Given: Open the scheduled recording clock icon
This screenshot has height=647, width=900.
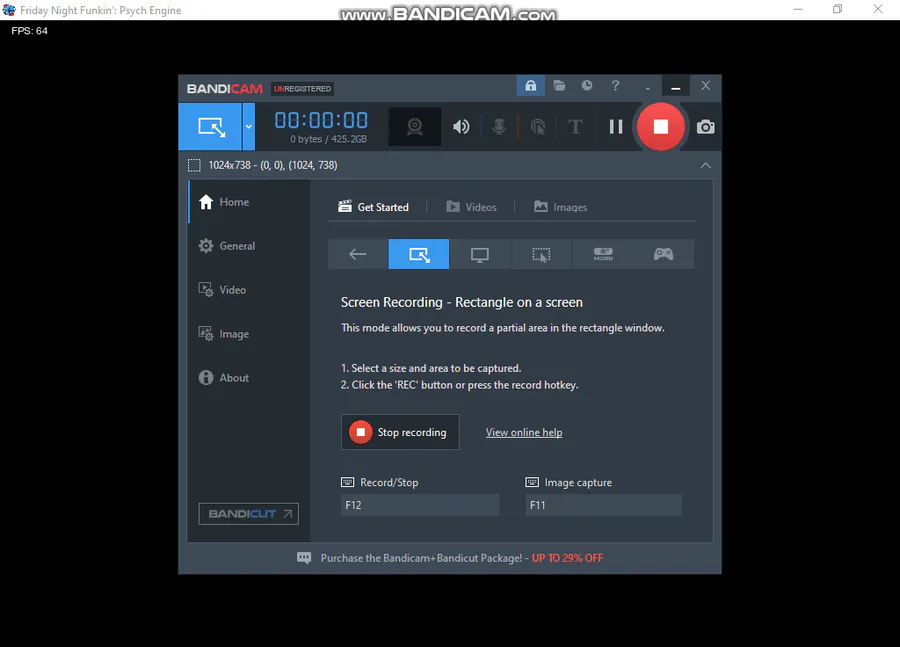Looking at the screenshot, I should point(587,85).
